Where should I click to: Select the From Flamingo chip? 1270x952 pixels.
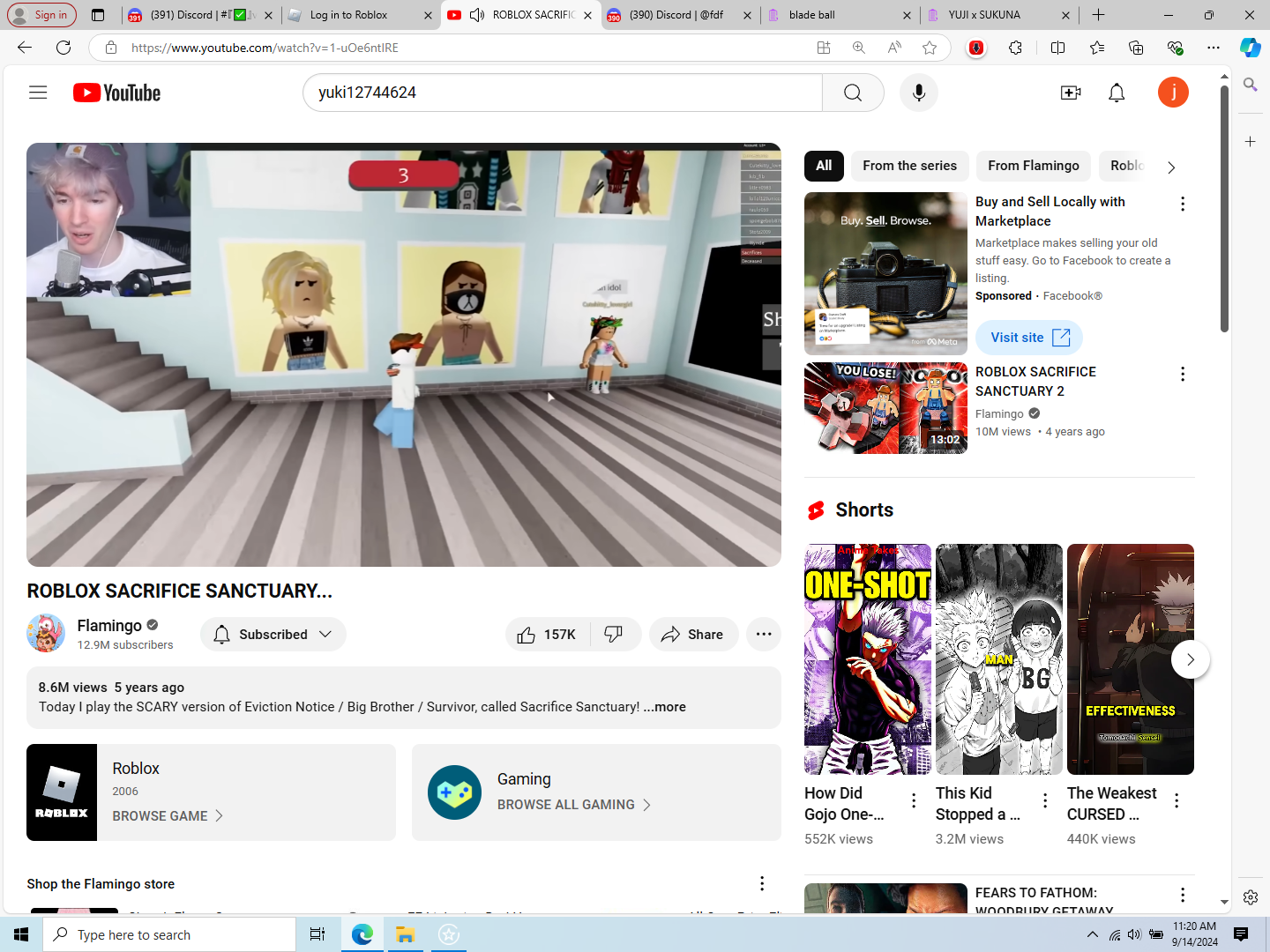[1033, 166]
